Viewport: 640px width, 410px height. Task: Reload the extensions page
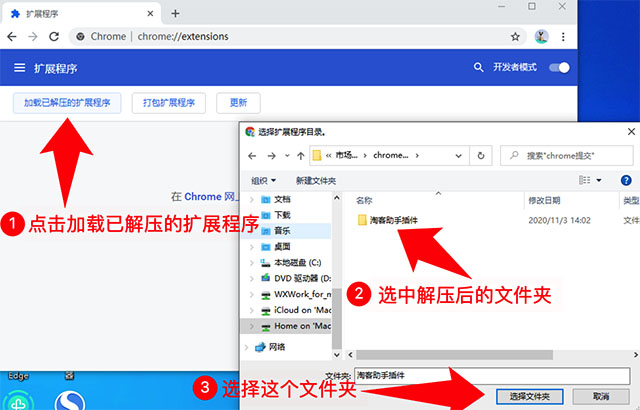54,37
